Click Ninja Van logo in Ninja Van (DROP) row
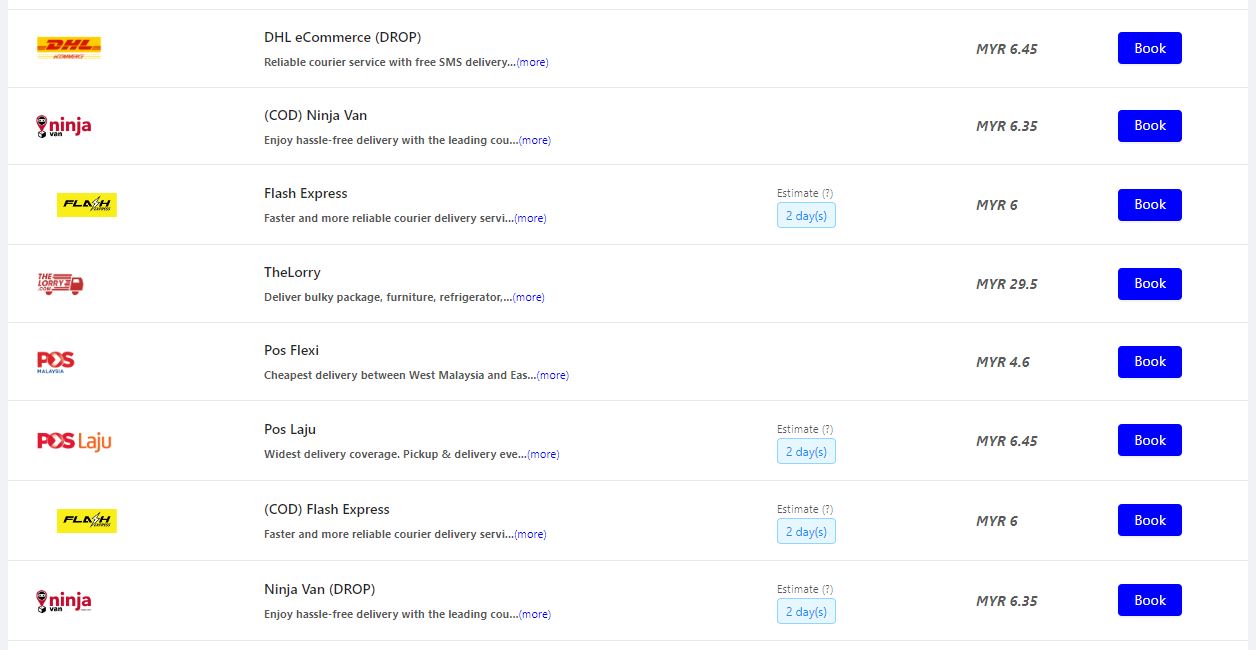1256x650 pixels. (63, 601)
